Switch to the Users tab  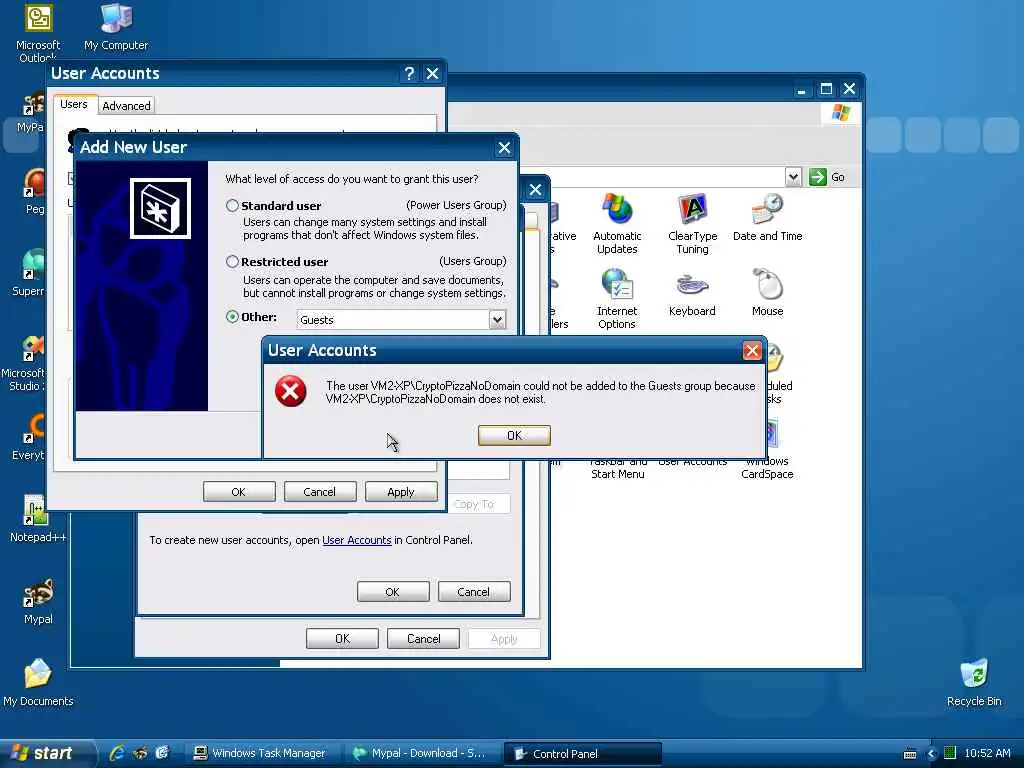click(x=73, y=104)
